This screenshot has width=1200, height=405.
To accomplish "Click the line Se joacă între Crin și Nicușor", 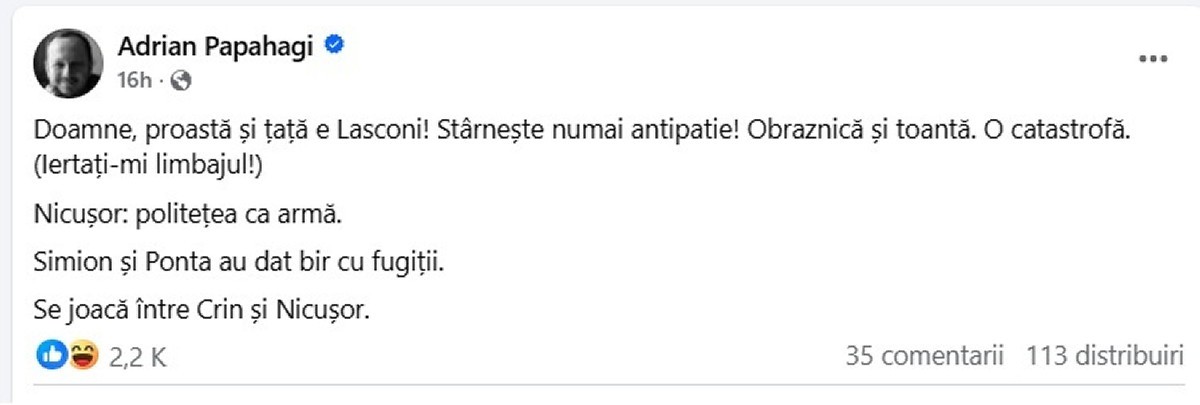I will click(x=202, y=311).
